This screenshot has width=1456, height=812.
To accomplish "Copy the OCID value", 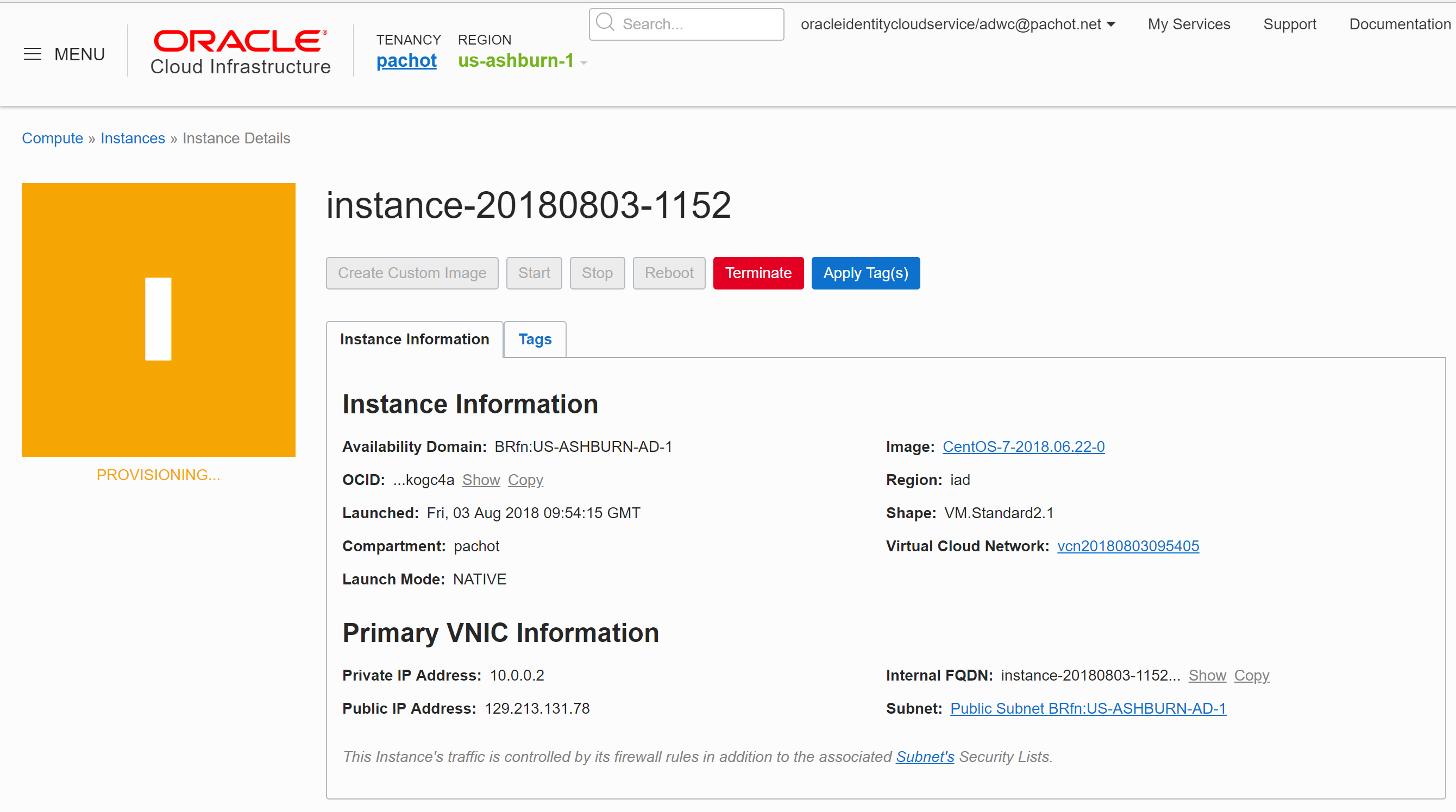I will (x=526, y=480).
